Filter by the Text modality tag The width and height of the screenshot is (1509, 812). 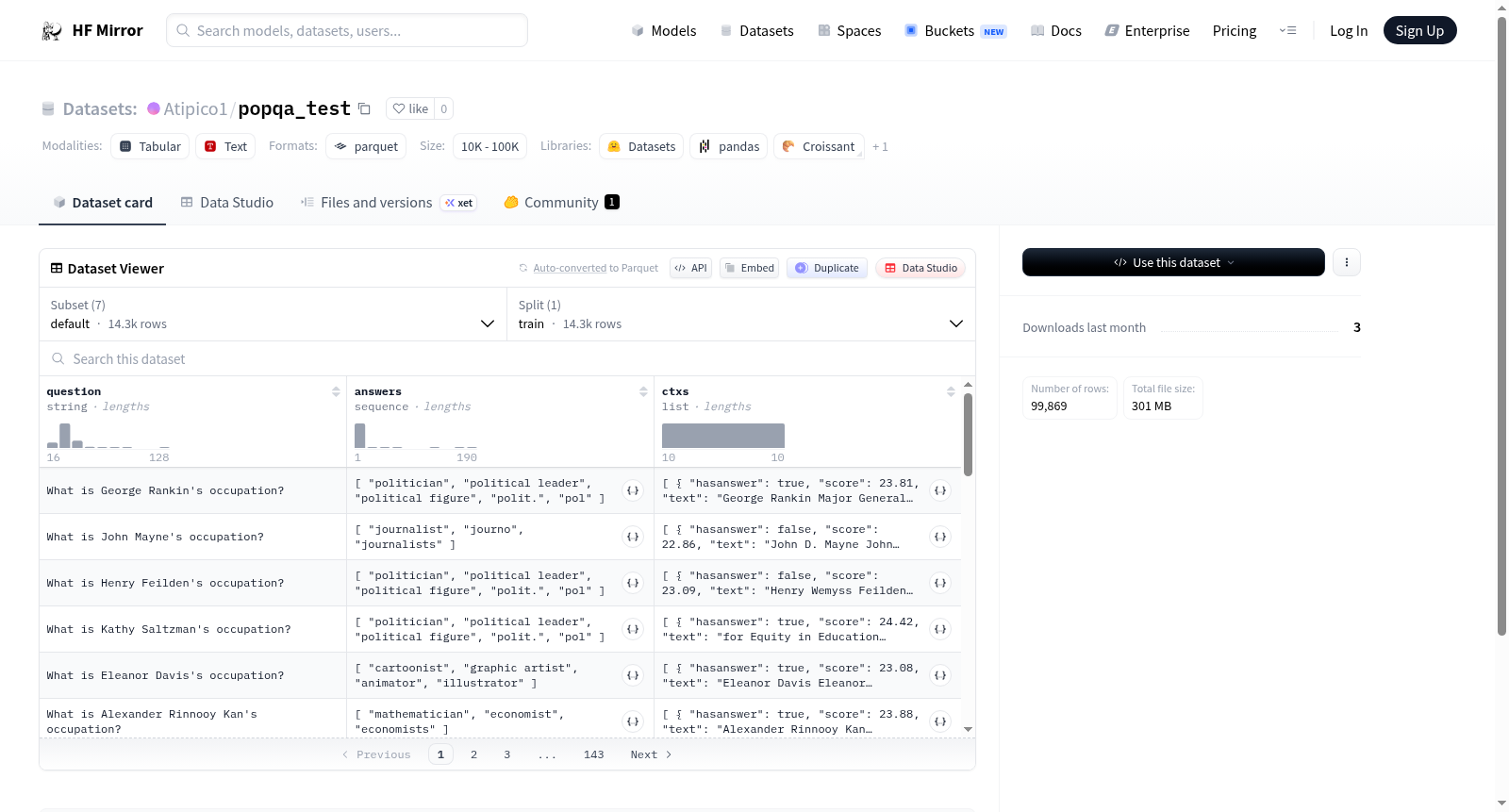[x=225, y=146]
